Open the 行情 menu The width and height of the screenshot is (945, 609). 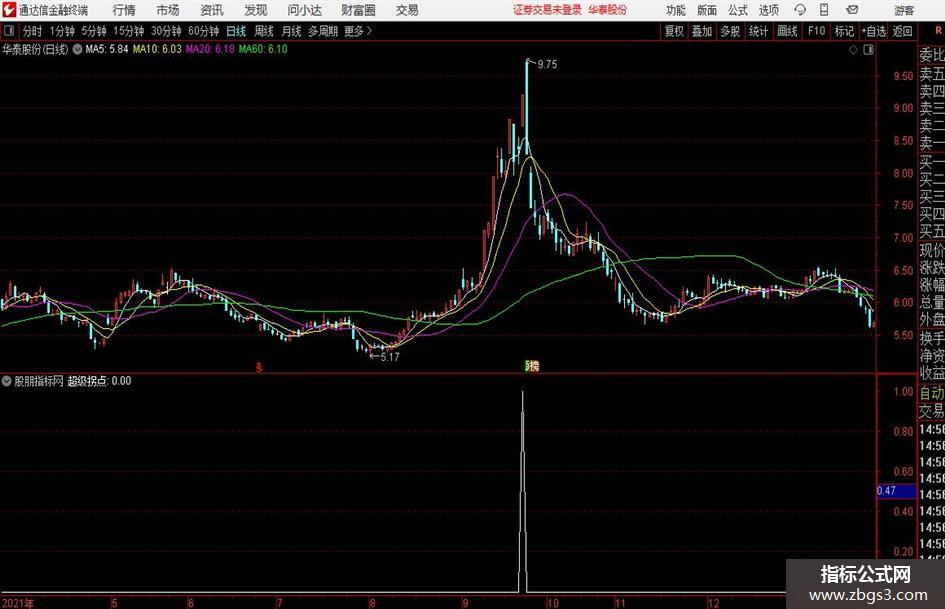click(x=124, y=10)
